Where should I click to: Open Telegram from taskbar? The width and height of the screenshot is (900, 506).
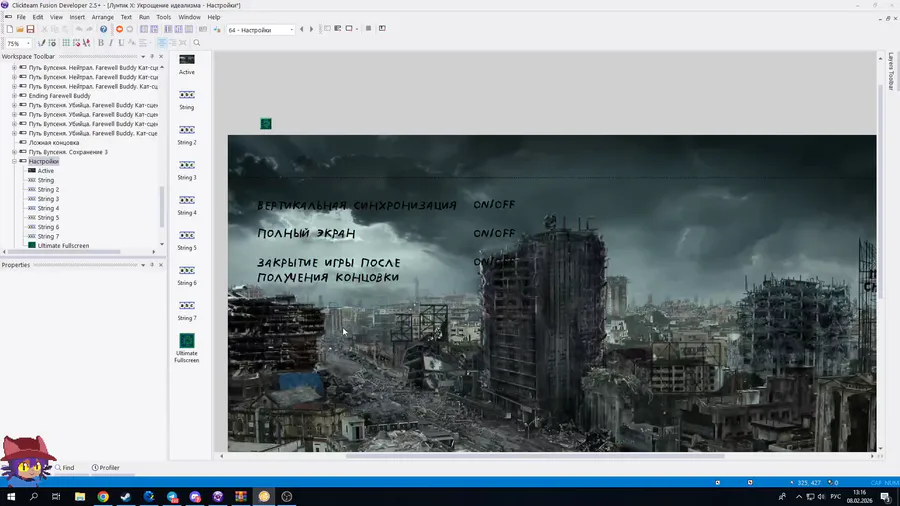172,496
